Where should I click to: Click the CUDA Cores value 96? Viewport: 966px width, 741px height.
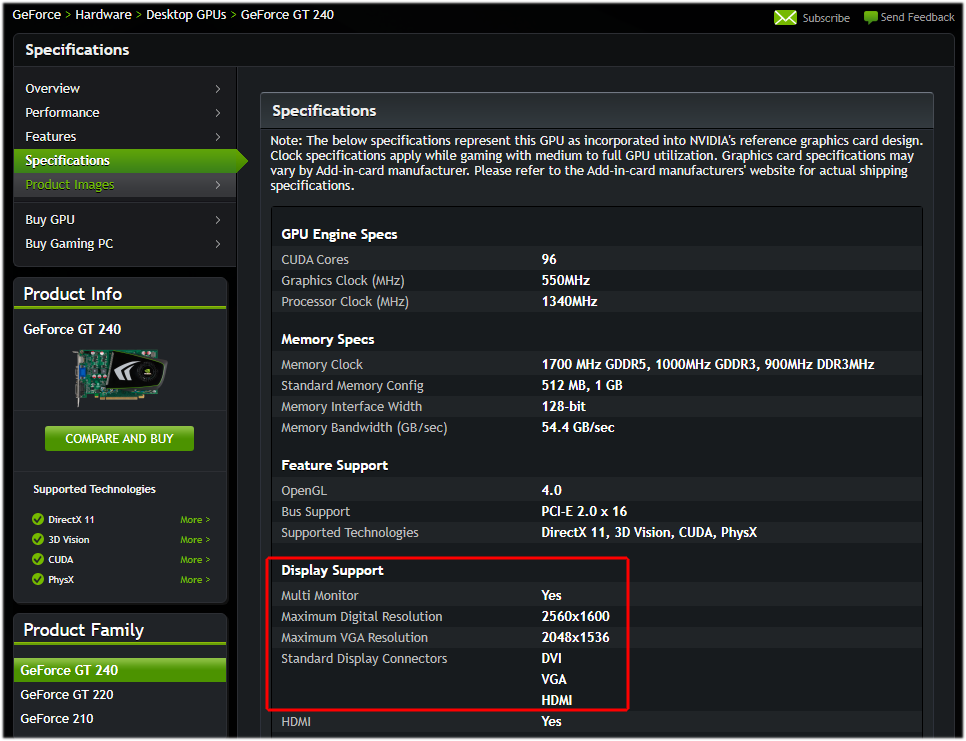pos(549,259)
